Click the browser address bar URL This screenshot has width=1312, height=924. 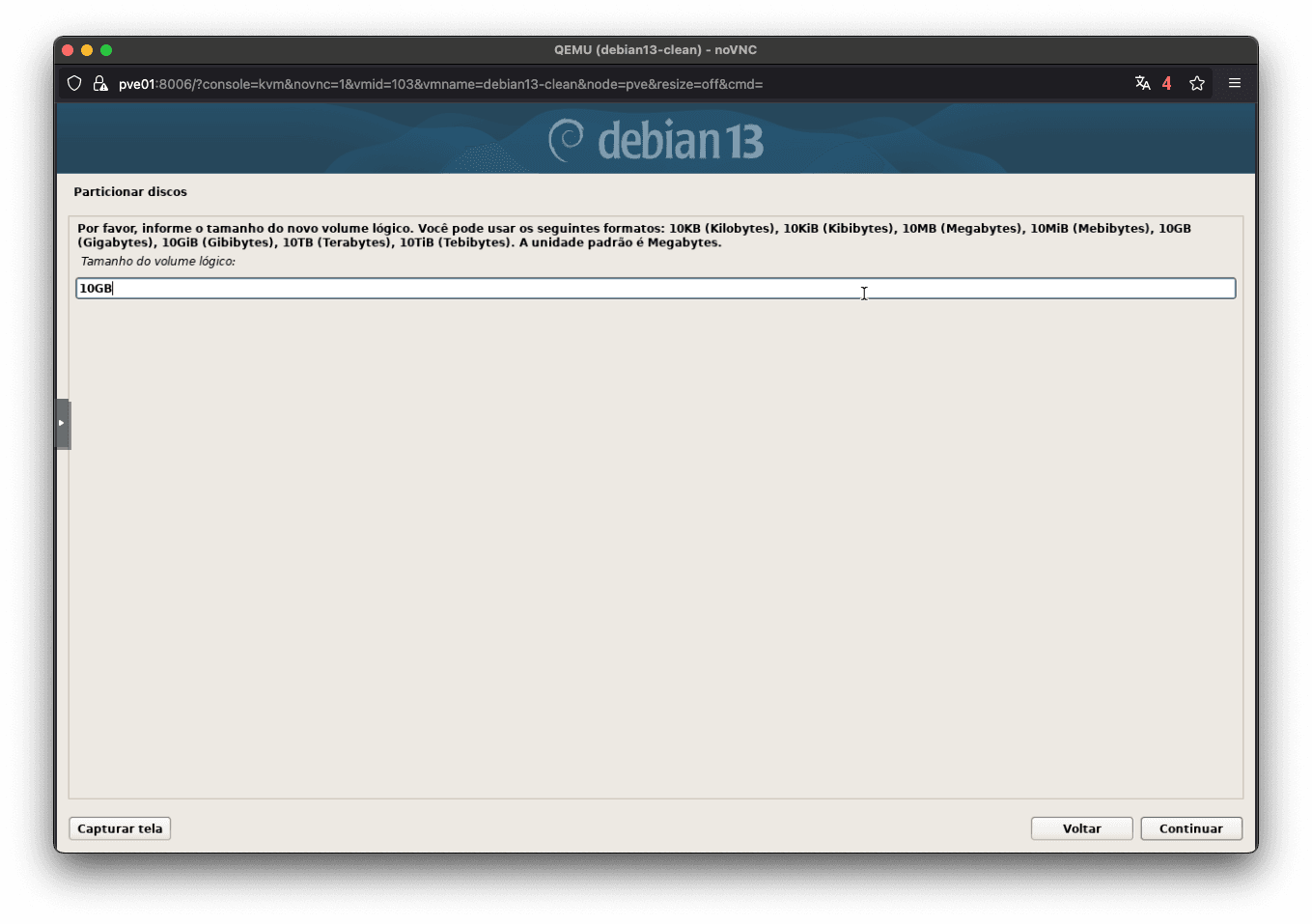[440, 84]
